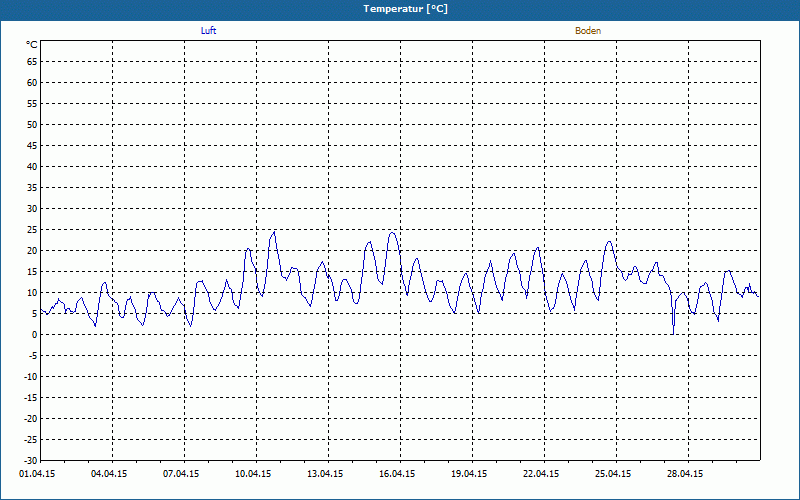Click the 16.04.15 date label

[x=397, y=474]
